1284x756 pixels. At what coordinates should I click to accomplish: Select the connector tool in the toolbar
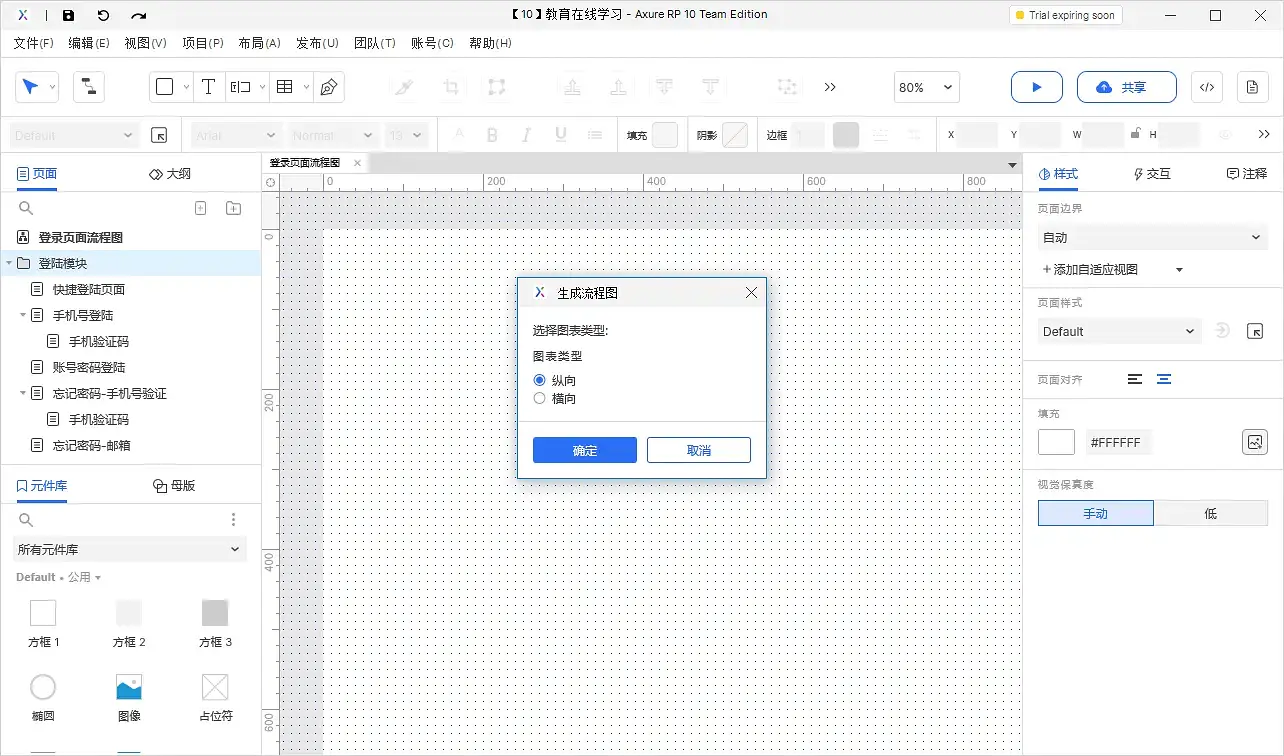click(x=88, y=86)
